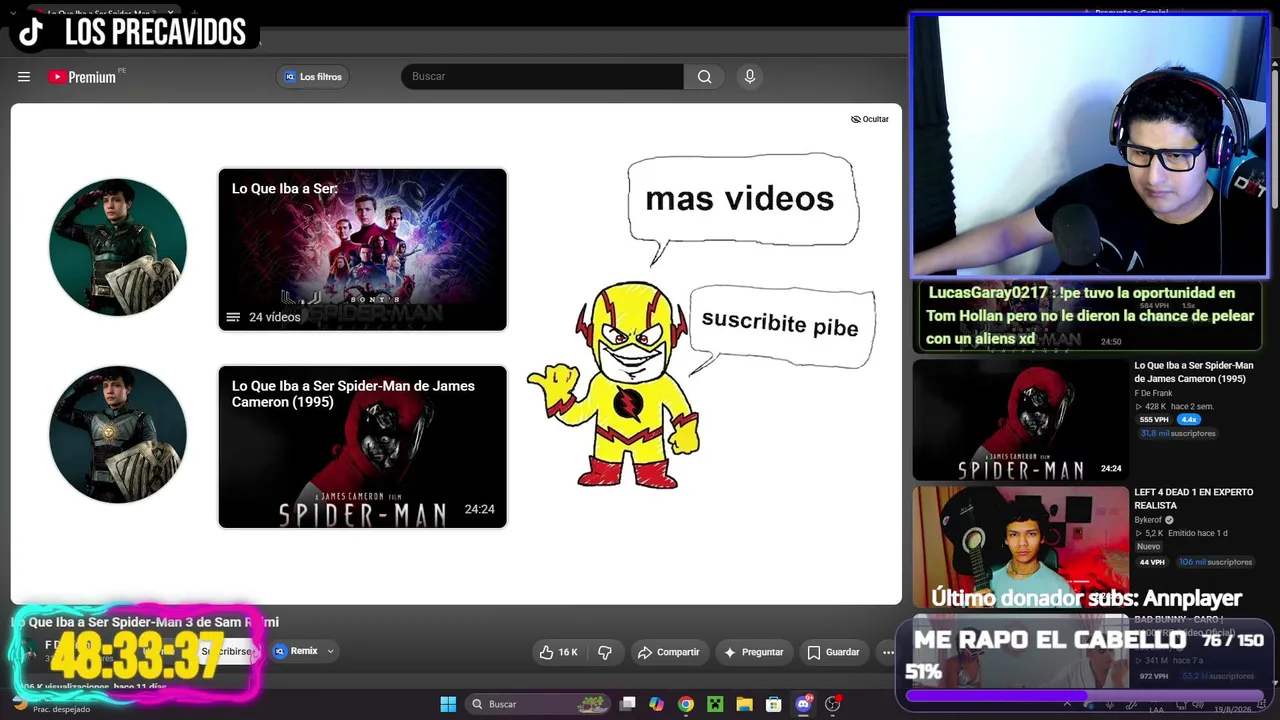
Task: Open James Cameron Spider-Man end-screen card
Action: 363,447
